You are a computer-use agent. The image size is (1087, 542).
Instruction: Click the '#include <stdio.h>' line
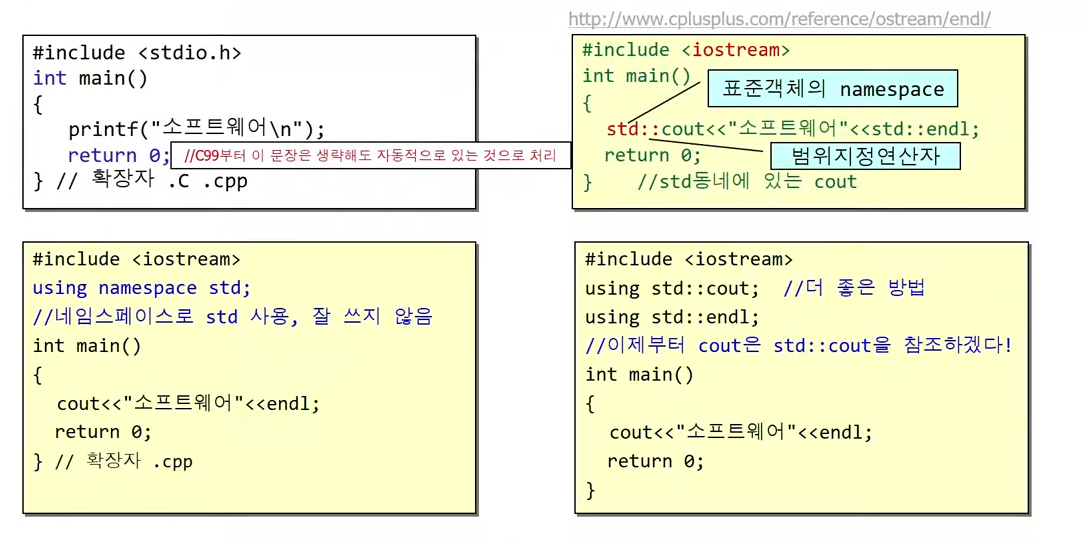[x=137, y=53]
